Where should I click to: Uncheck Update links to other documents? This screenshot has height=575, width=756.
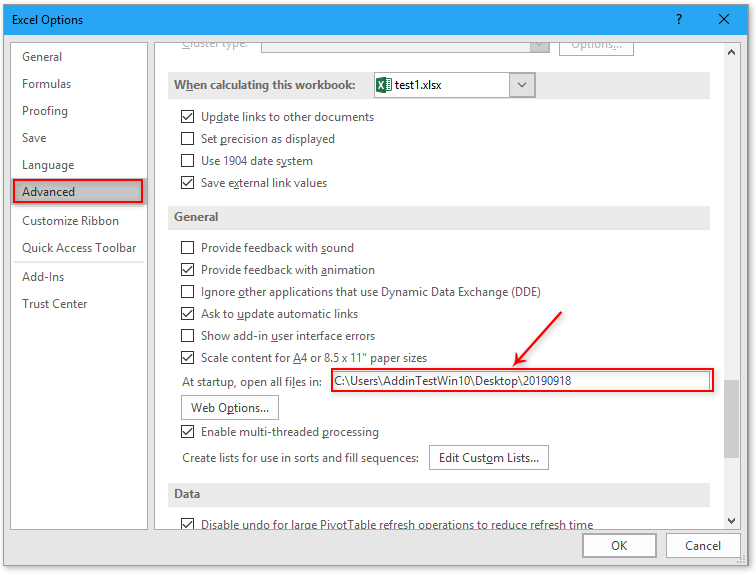(188, 117)
